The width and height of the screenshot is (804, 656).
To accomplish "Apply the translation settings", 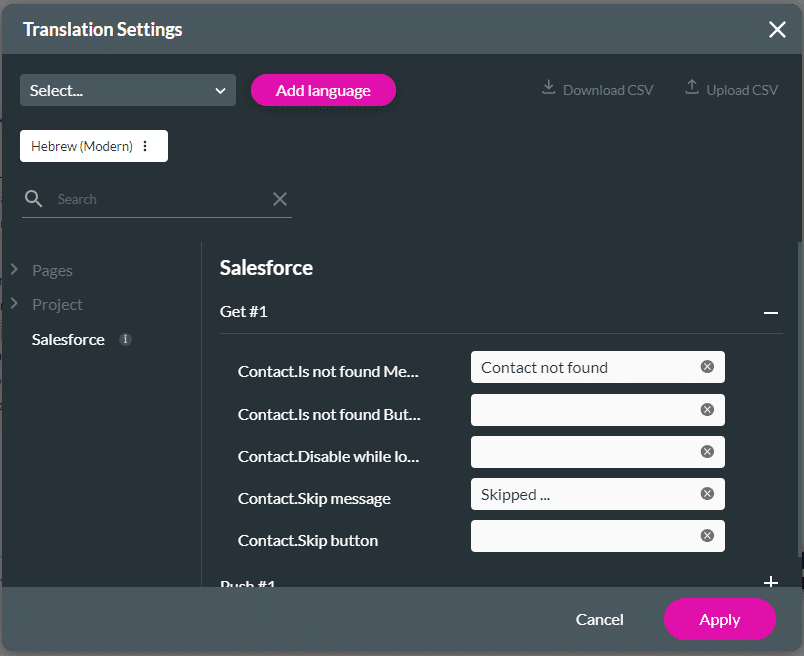I will pyautogui.click(x=719, y=619).
